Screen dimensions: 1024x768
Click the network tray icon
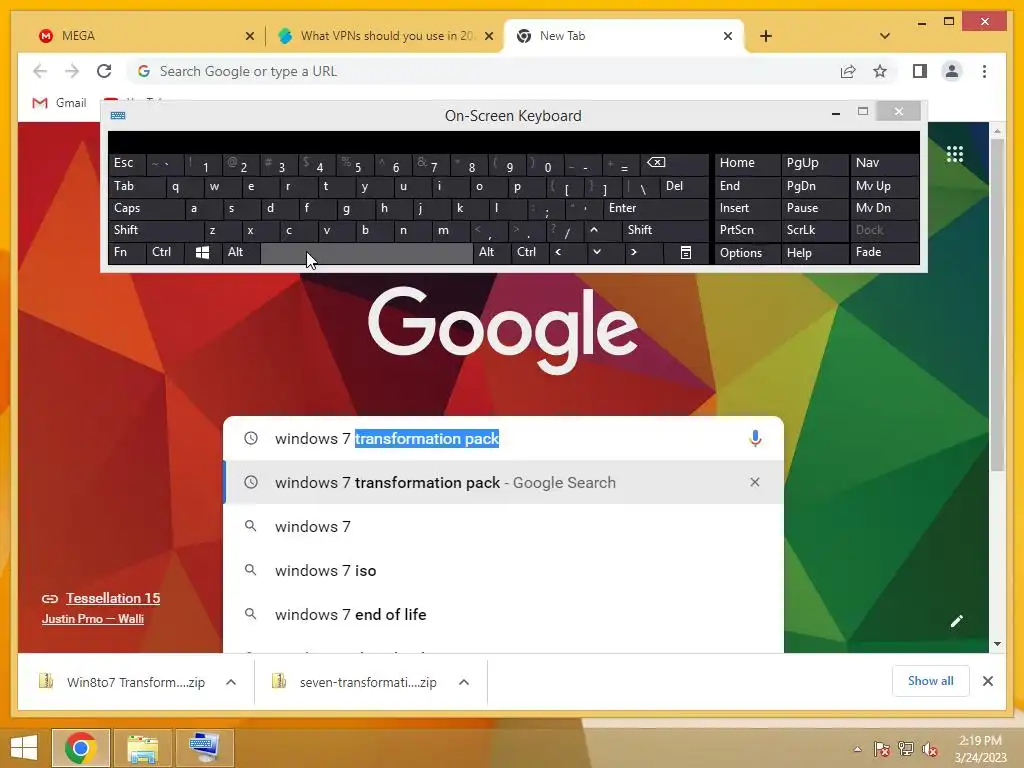pyautogui.click(x=906, y=749)
